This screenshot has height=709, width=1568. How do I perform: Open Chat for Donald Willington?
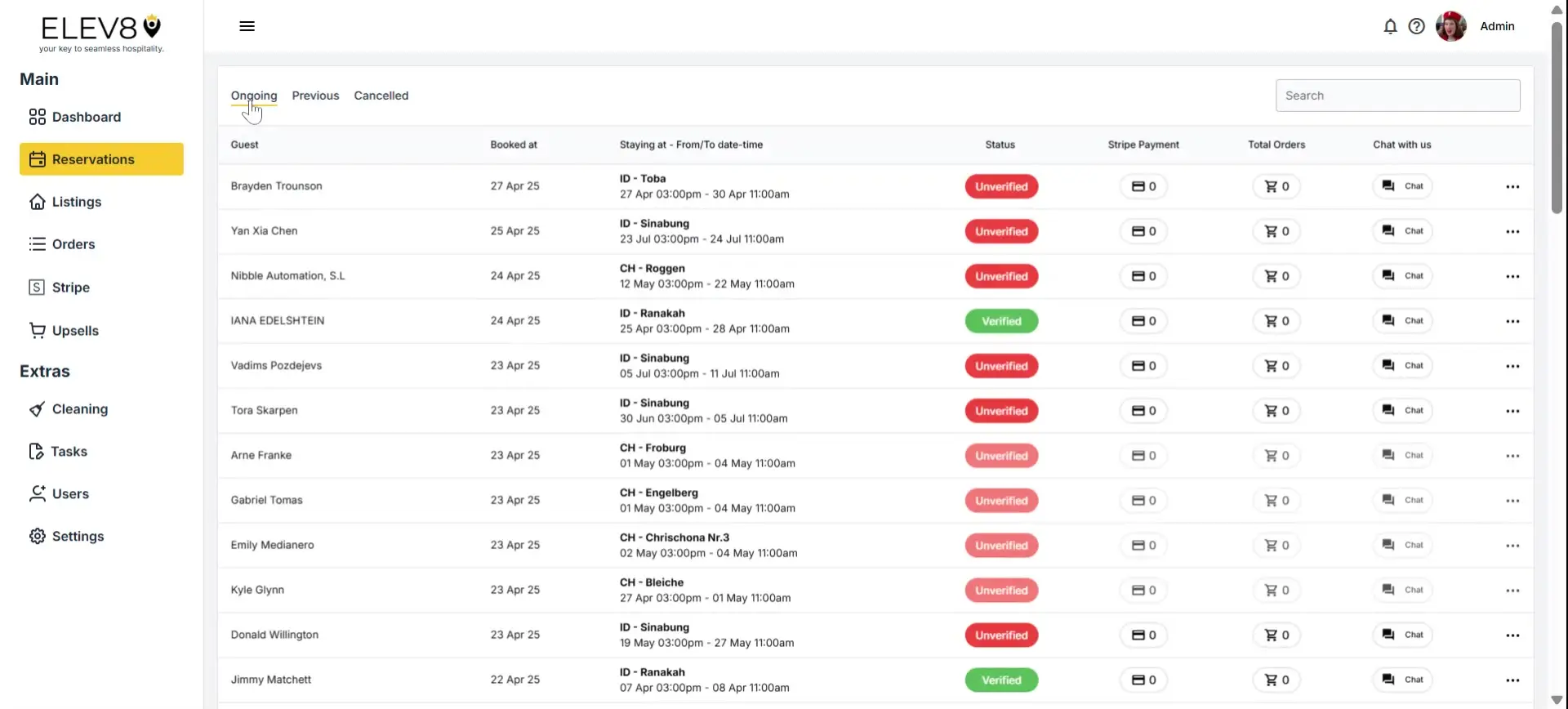pyautogui.click(x=1402, y=635)
